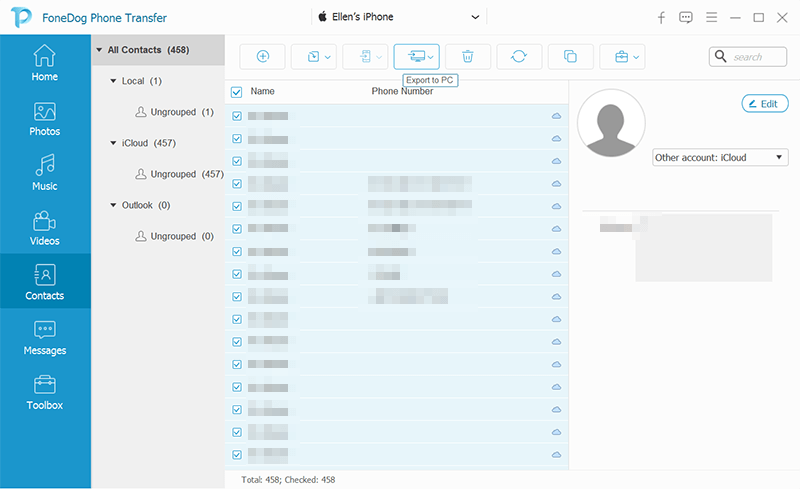Open the Photos section

45,118
